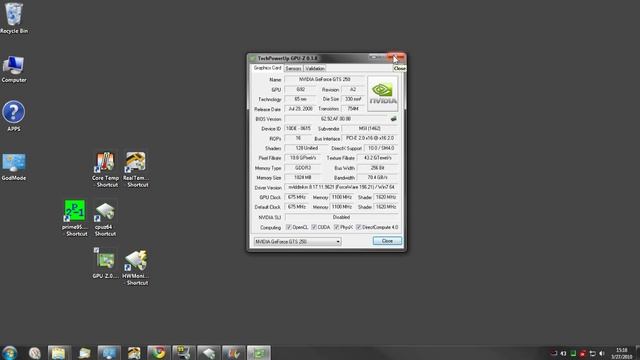Image resolution: width=640 pixels, height=360 pixels.
Task: Click the Texture Fillrate 43.2 GTexel/s value
Action: click(x=378, y=158)
